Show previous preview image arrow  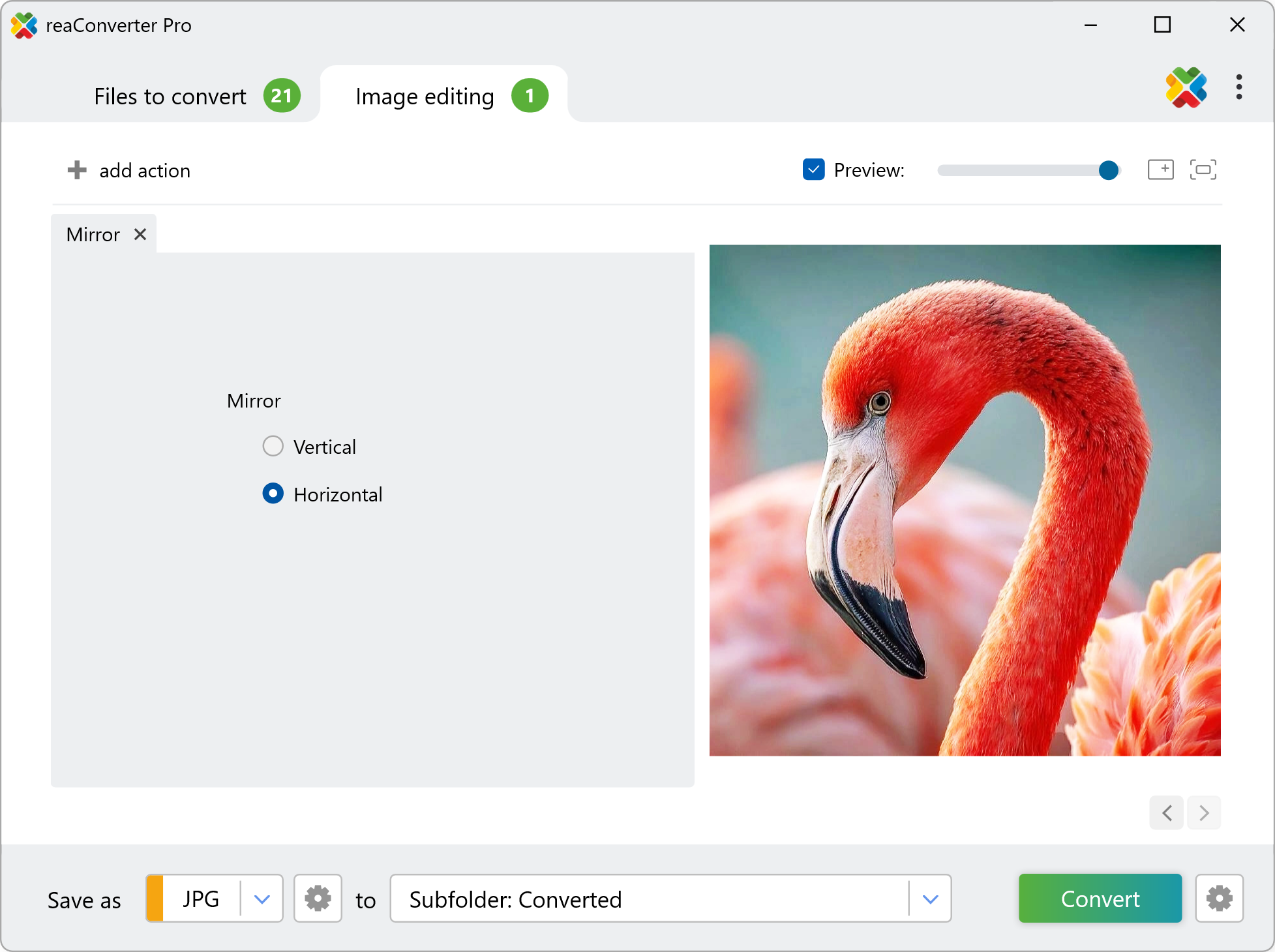pos(1167,812)
